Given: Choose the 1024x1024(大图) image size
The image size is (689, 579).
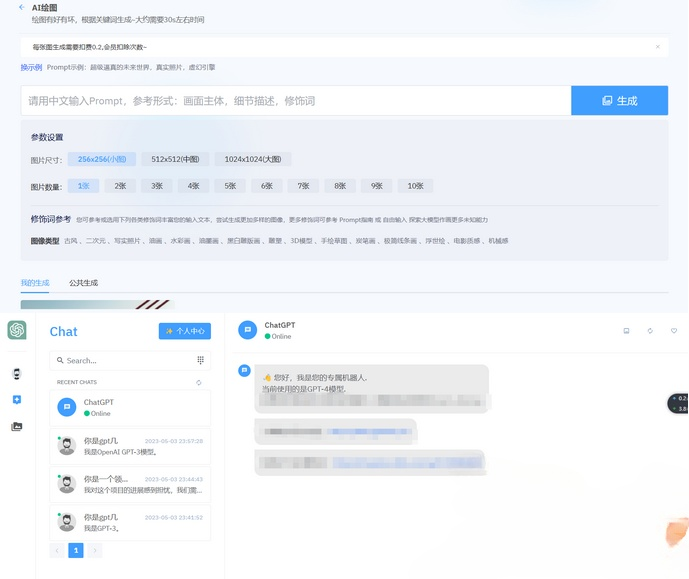Looking at the screenshot, I should coord(252,159).
